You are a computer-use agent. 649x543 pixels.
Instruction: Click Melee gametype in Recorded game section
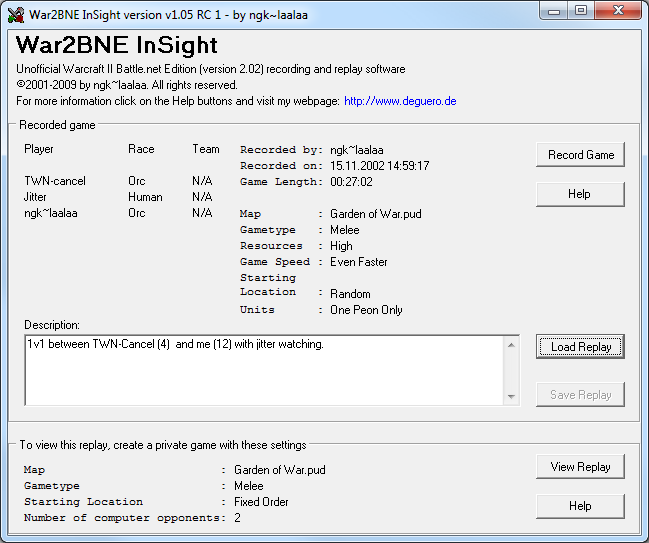344,230
